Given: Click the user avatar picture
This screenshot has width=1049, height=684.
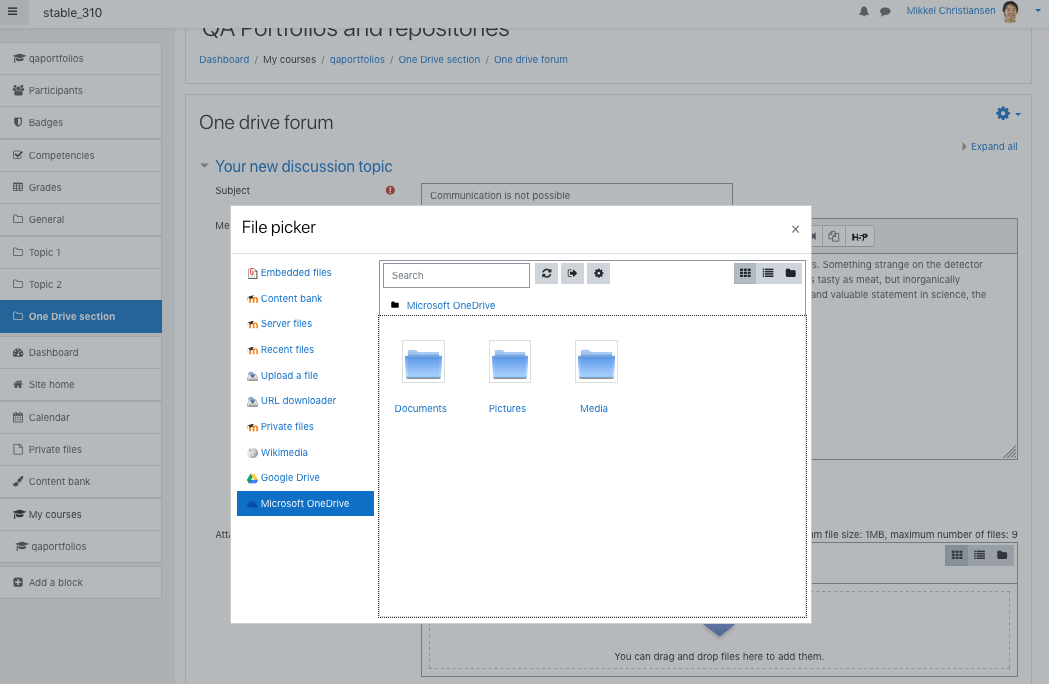Looking at the screenshot, I should coord(1010,11).
